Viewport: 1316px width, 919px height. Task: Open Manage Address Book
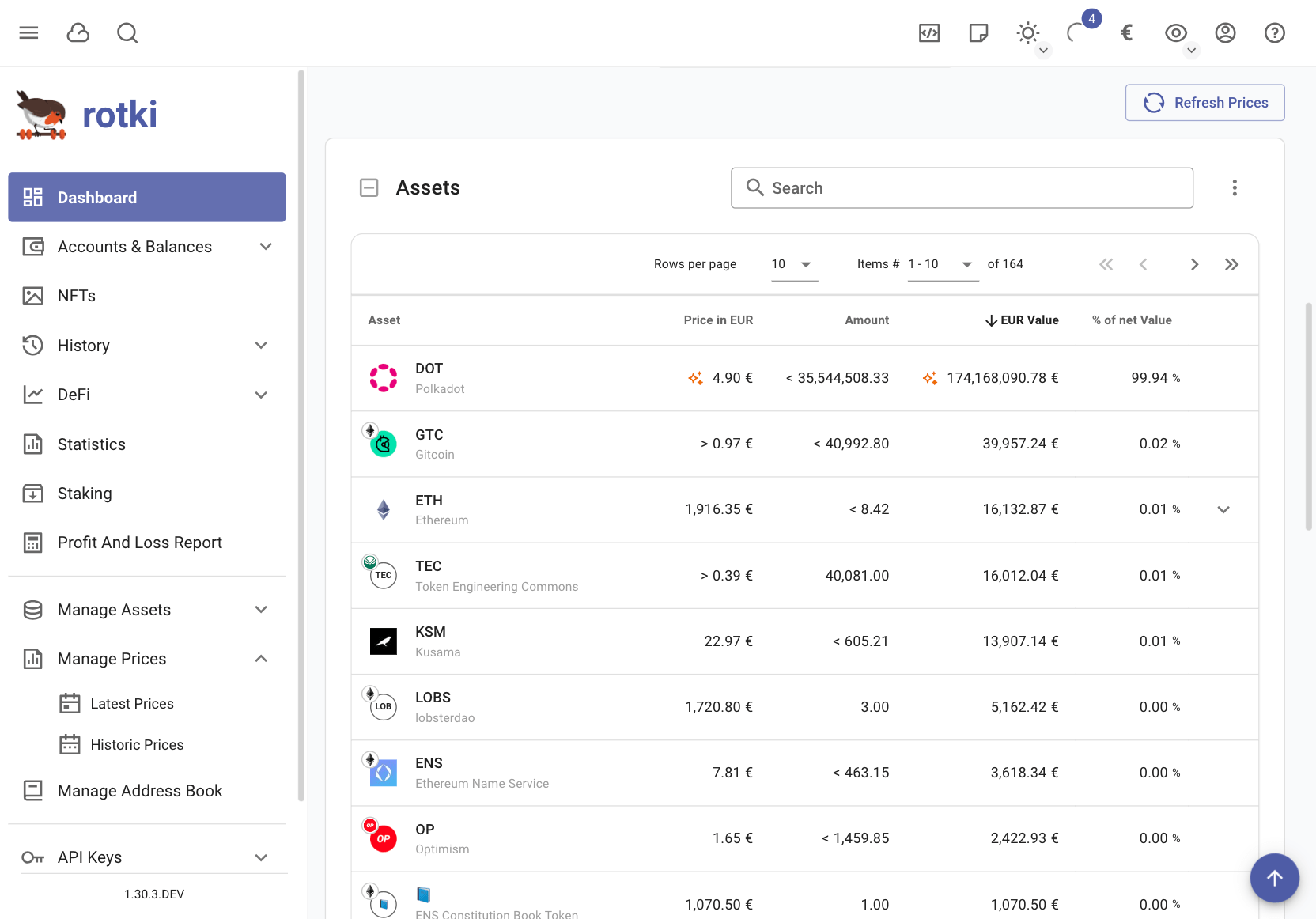(147, 791)
